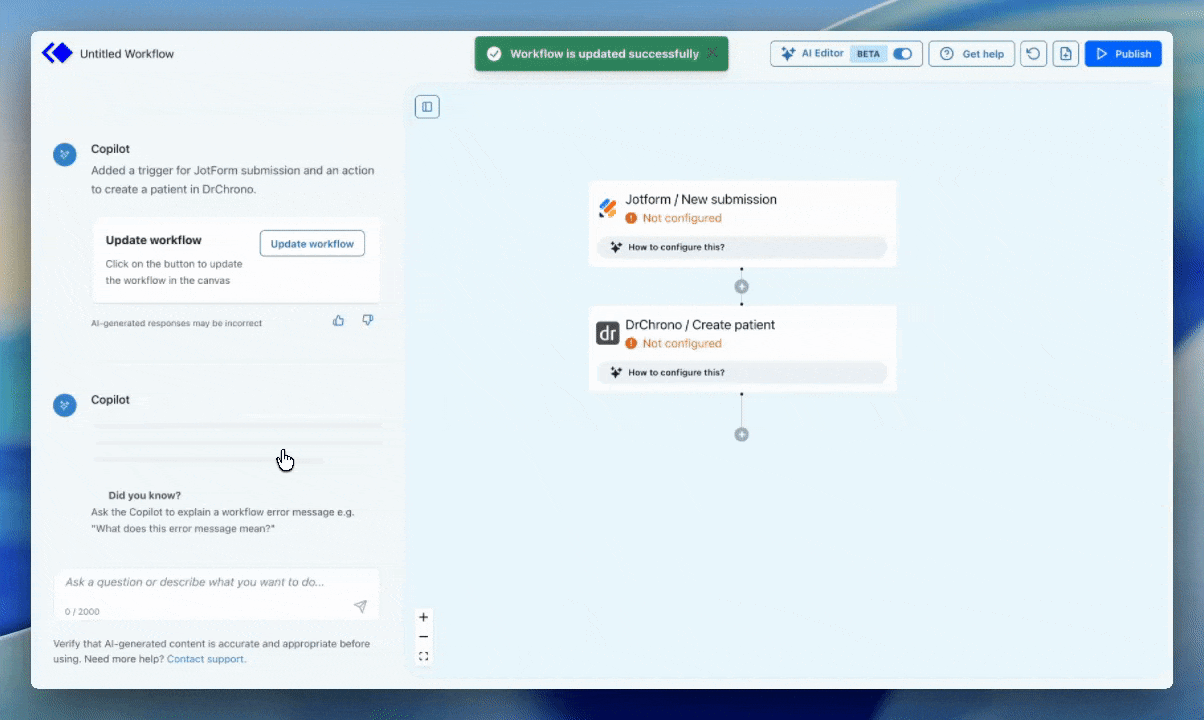Zoom in on the canvas

point(424,617)
